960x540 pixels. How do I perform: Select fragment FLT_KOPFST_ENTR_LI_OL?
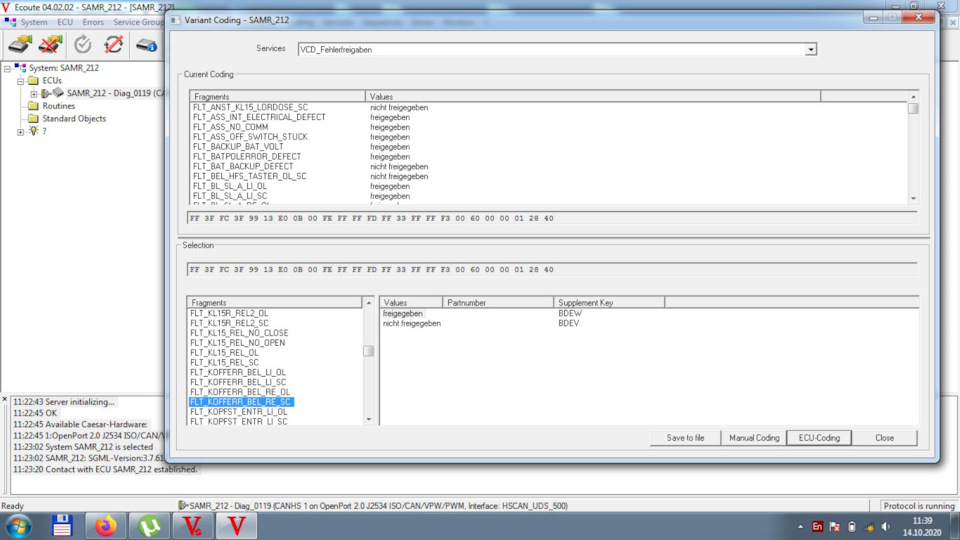click(238, 412)
